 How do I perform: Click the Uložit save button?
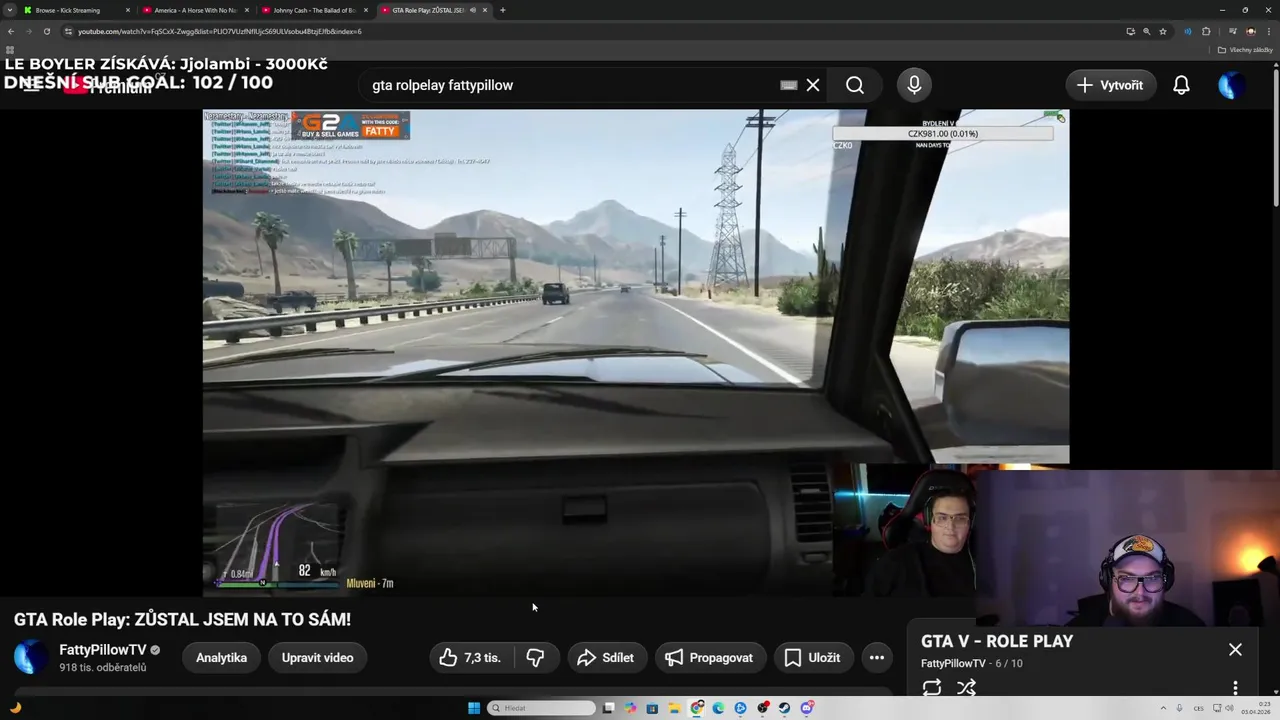coord(812,657)
